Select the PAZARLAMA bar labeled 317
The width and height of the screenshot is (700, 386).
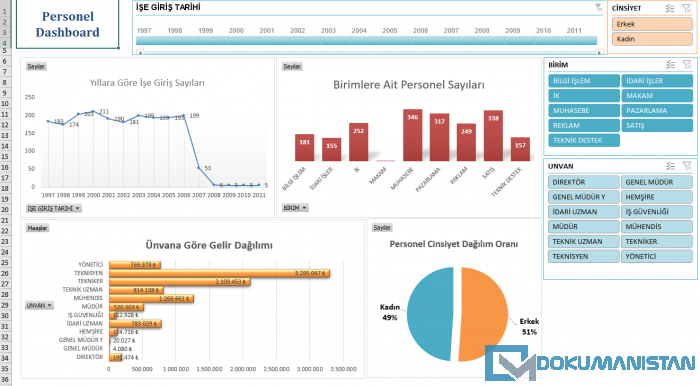(x=439, y=137)
